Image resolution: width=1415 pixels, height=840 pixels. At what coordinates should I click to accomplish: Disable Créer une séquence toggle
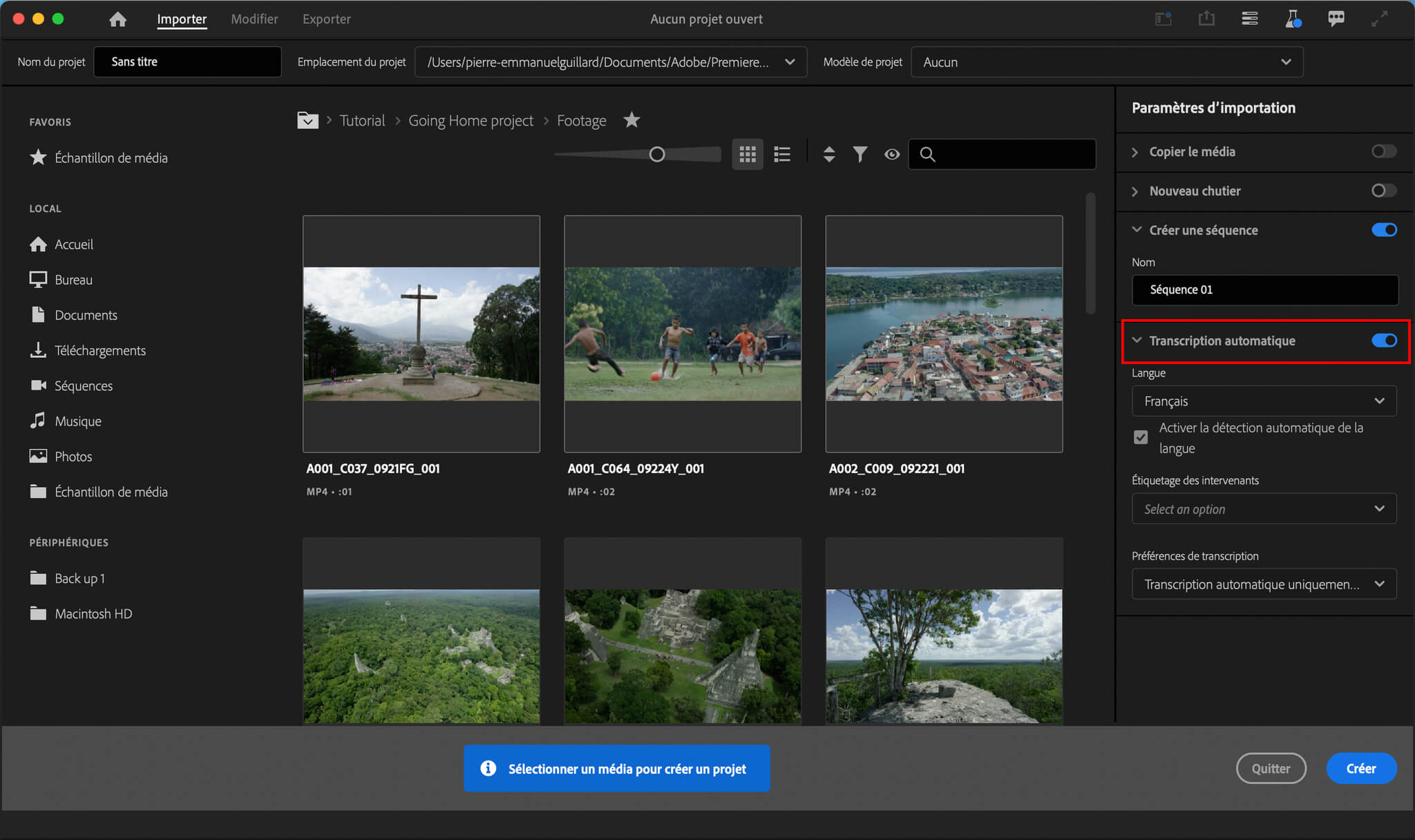click(1384, 230)
